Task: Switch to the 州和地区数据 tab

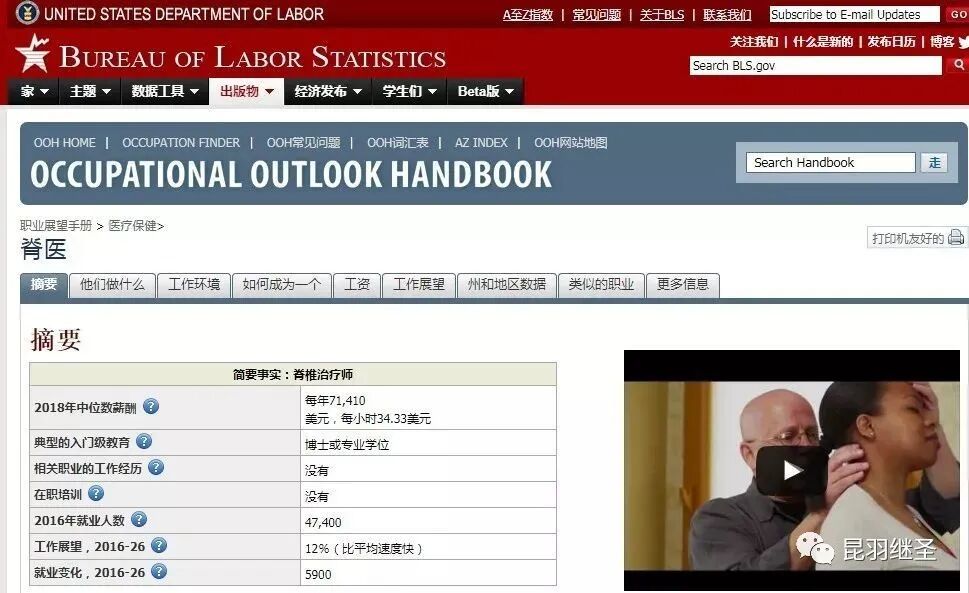Action: pyautogui.click(x=507, y=285)
